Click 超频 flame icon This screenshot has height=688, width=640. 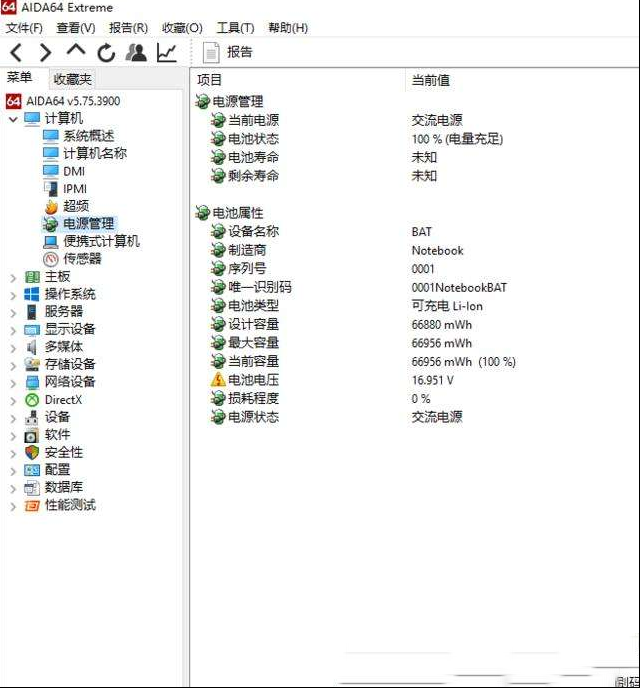[51, 207]
